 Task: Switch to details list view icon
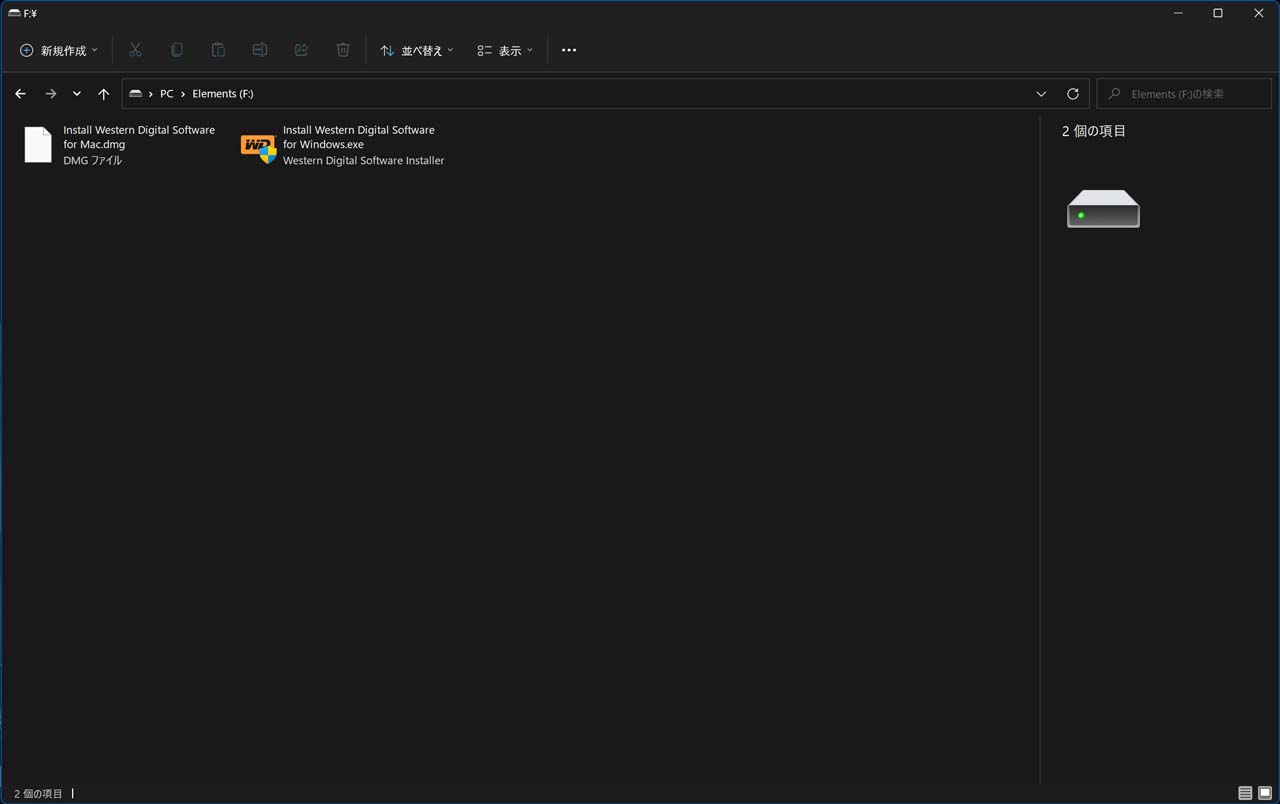click(x=1245, y=793)
